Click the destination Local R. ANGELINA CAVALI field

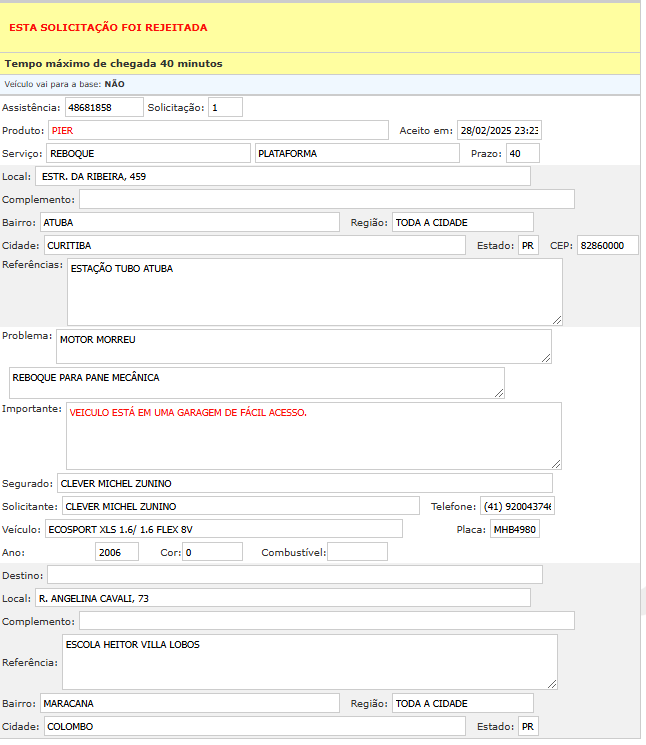(283, 598)
